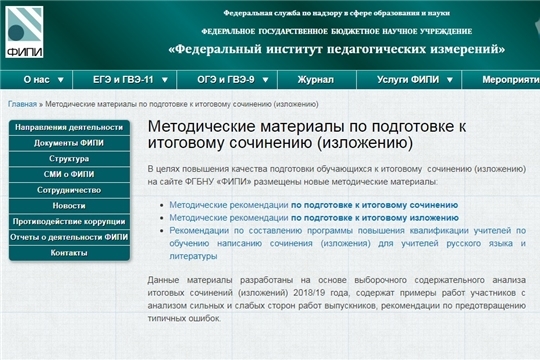Open the «О нас» menu item
The height and width of the screenshot is (360, 540).
point(37,80)
